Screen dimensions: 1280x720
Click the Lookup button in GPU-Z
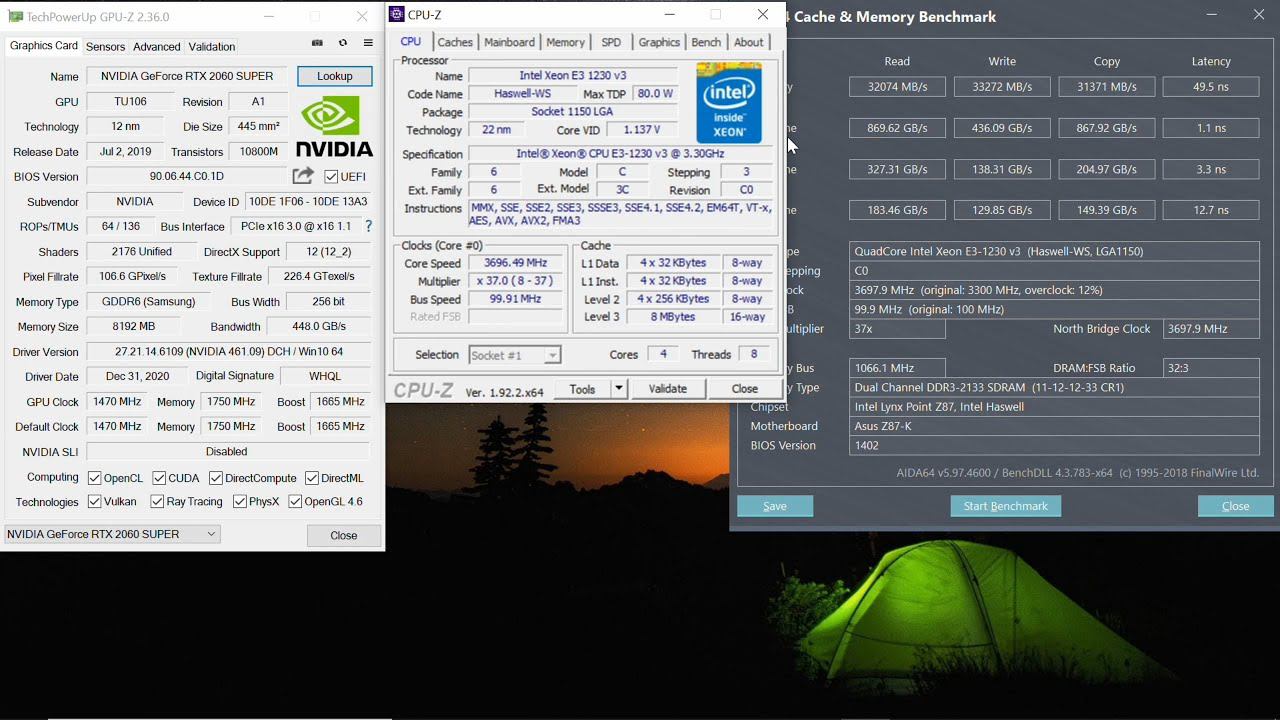point(335,76)
